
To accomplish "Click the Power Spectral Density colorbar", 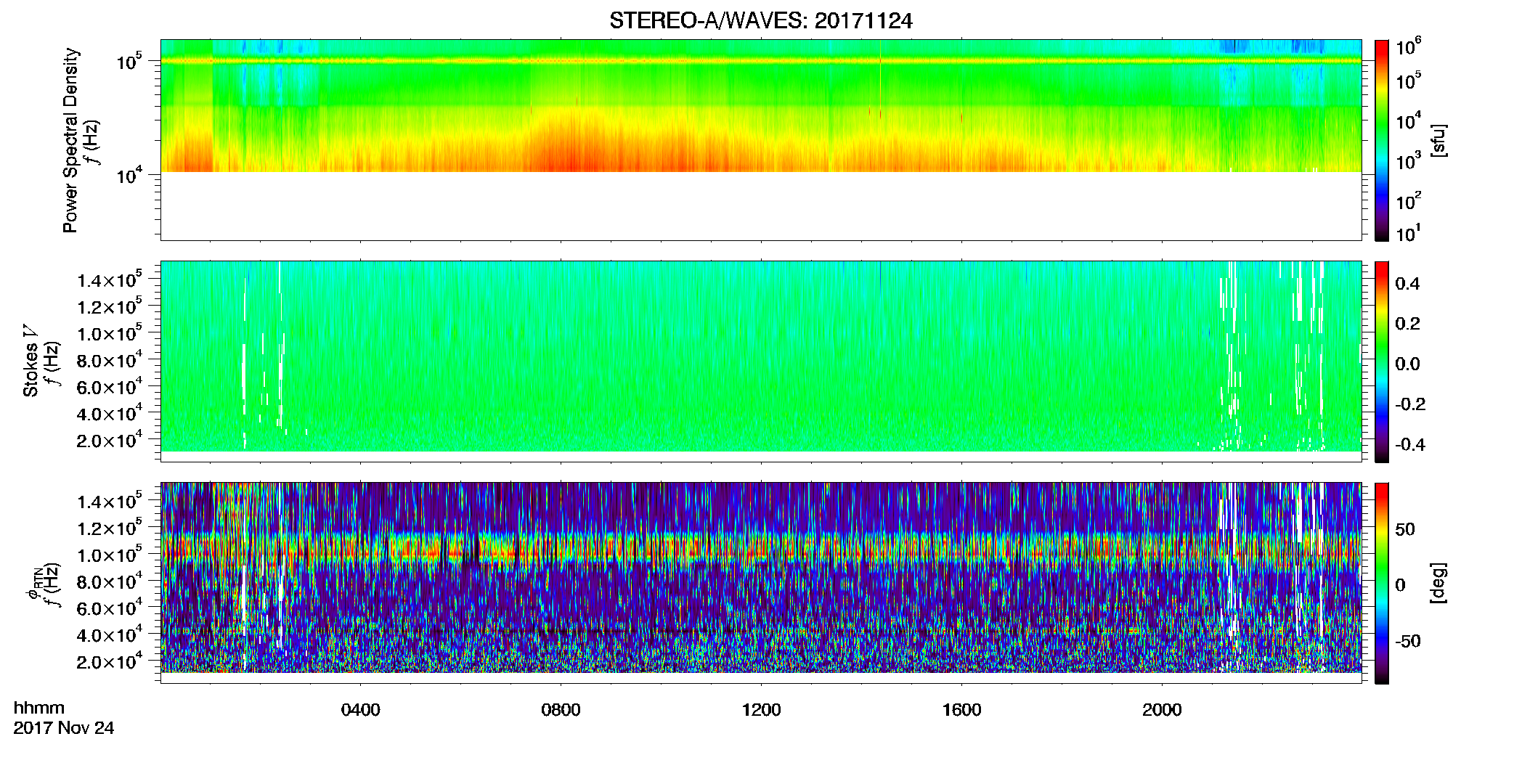I will [1382, 140].
